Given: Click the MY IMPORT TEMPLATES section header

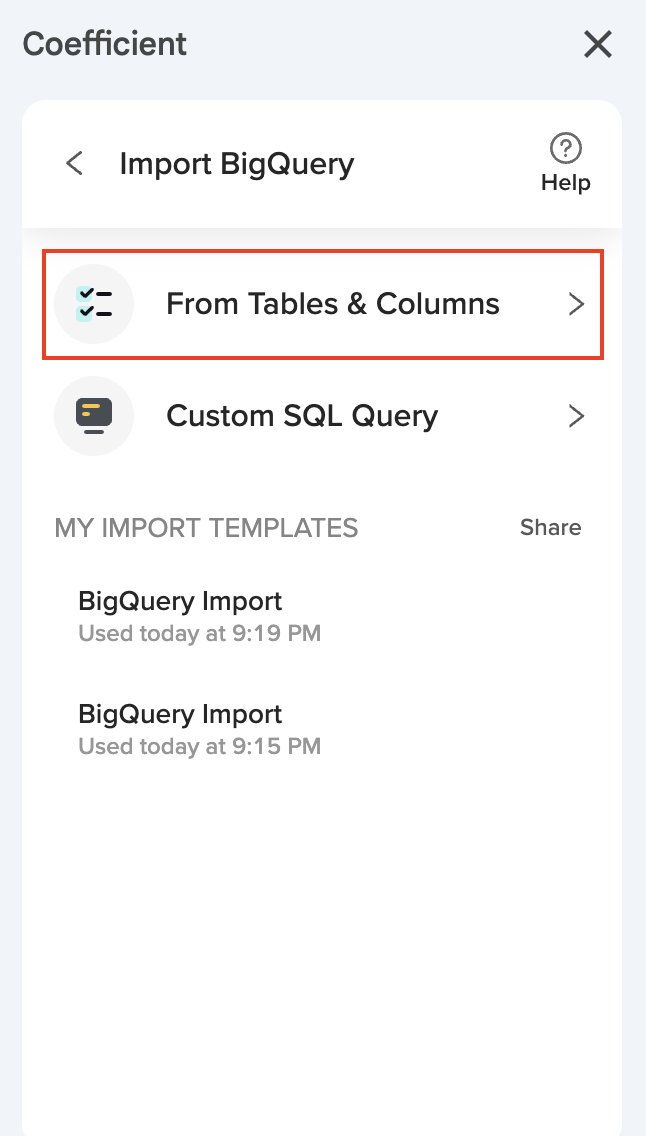Looking at the screenshot, I should (206, 528).
